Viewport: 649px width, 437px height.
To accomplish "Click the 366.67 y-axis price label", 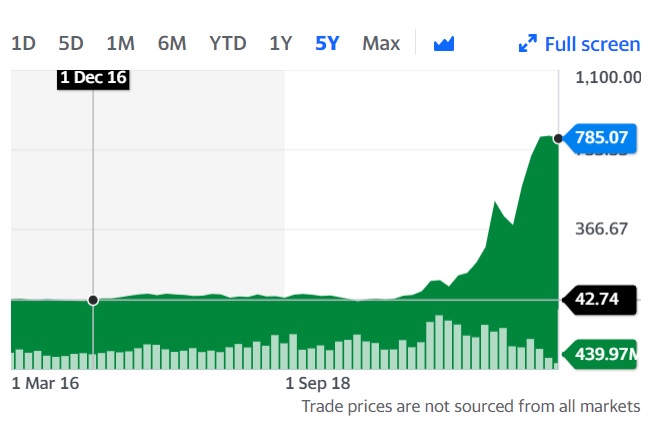I will coord(602,228).
